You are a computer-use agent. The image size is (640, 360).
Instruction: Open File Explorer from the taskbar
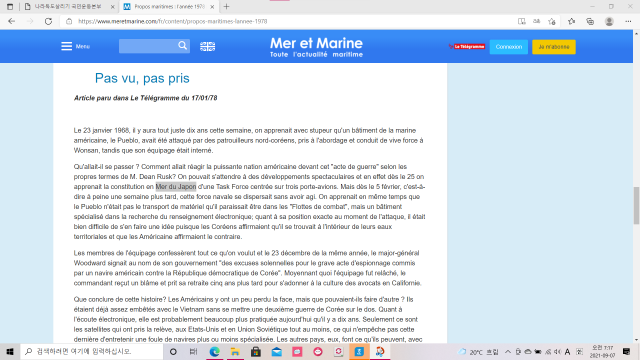point(235,351)
